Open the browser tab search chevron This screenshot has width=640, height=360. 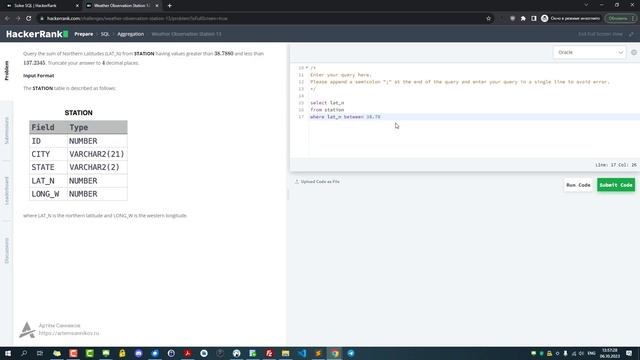coord(586,5)
